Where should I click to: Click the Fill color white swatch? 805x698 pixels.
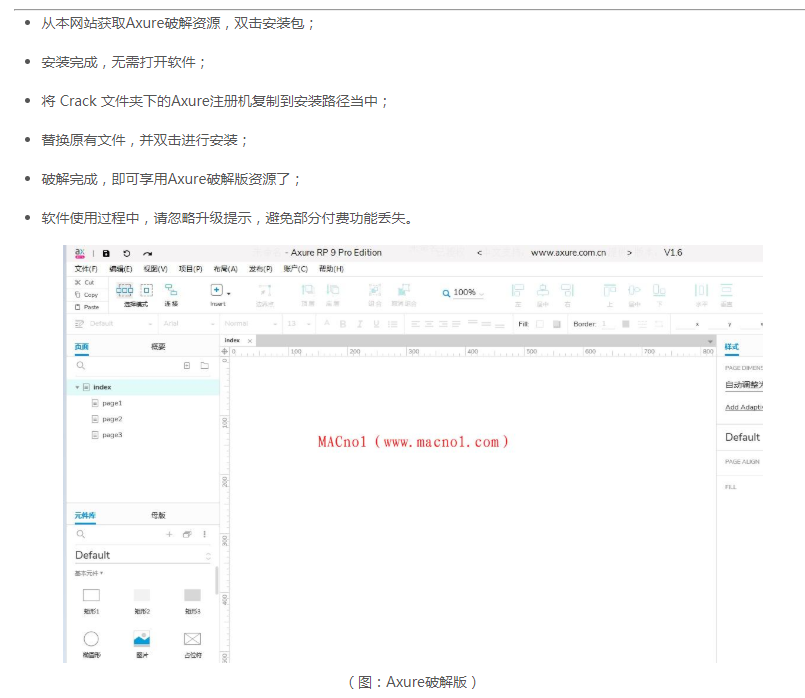click(x=540, y=324)
